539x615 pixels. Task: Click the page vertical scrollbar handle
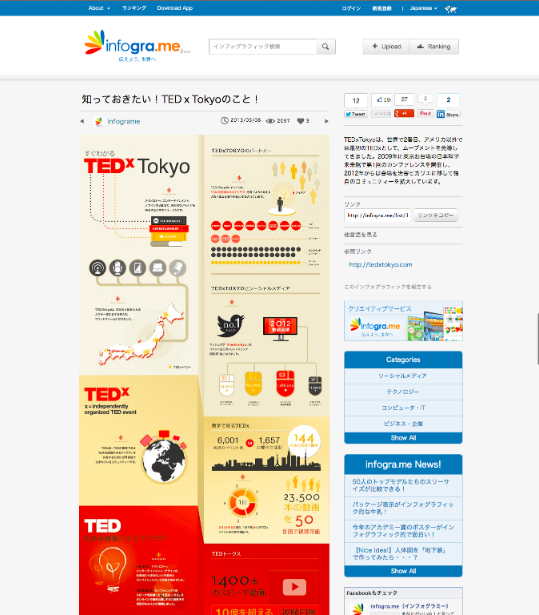coord(537,339)
